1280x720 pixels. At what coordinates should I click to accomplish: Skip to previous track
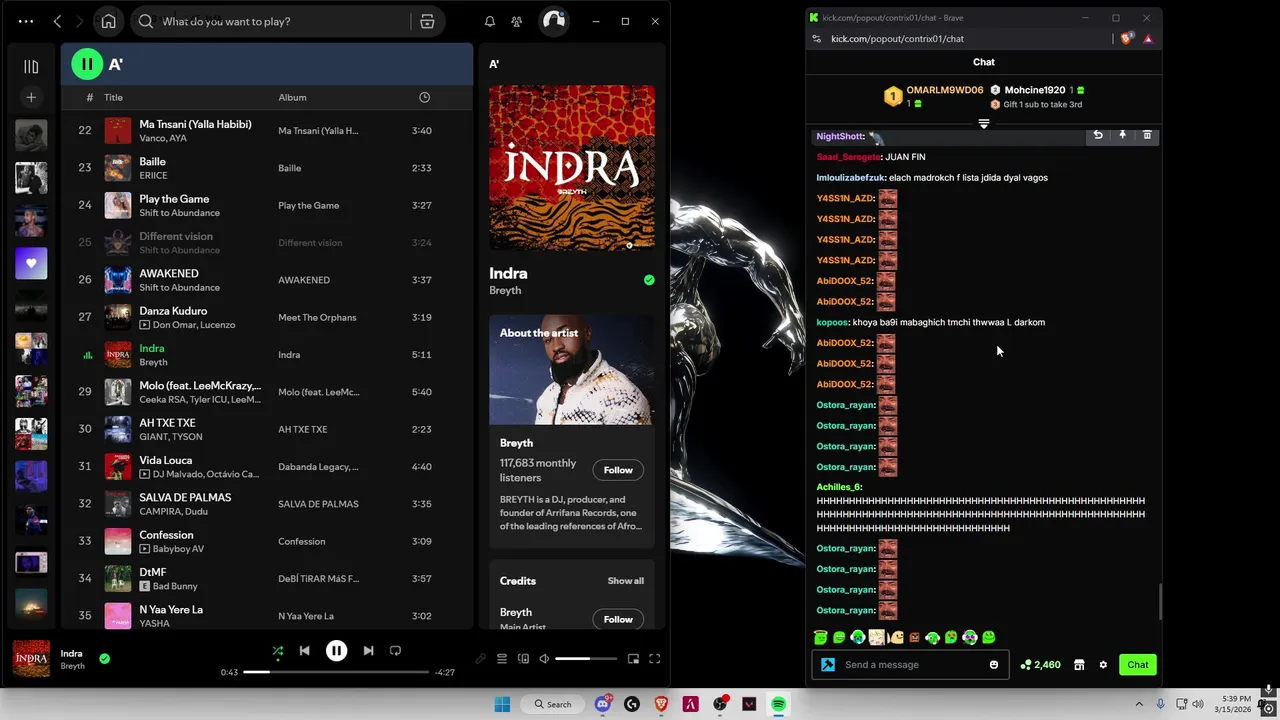point(304,651)
